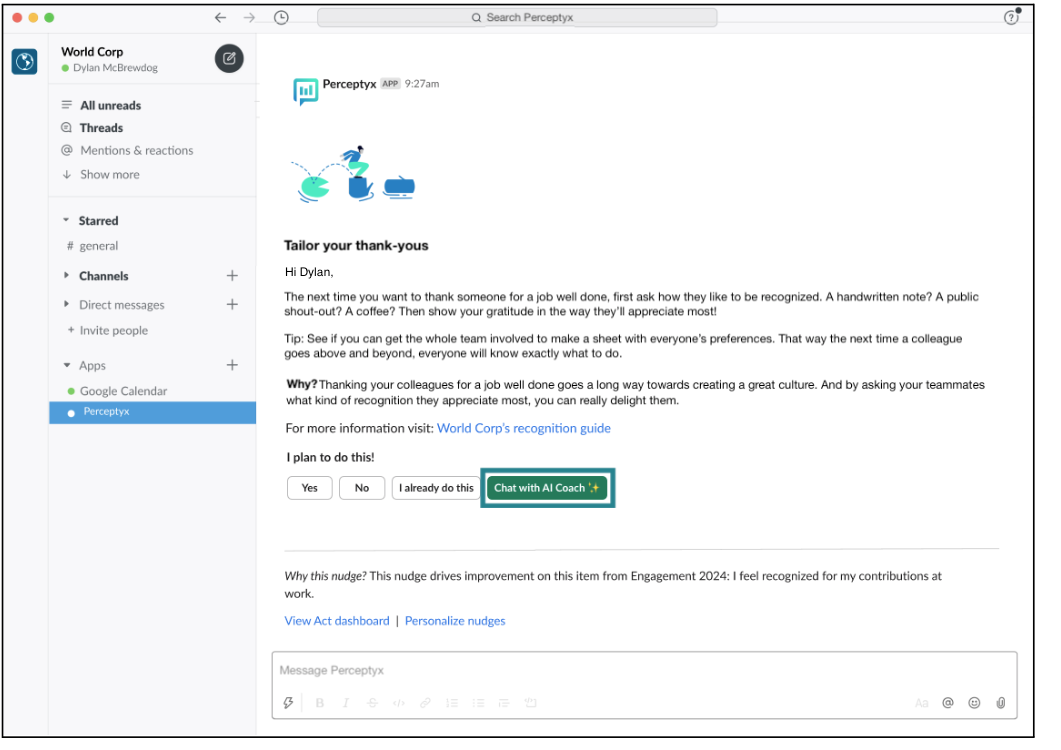Toggle bulleted list formatting
Image resolution: width=1061 pixels, height=750 pixels.
tap(478, 703)
